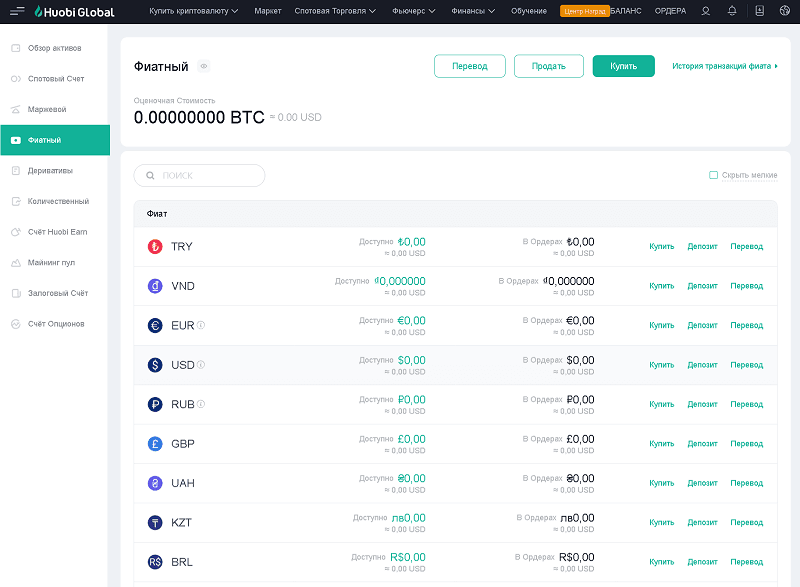Click the Фиат column header

click(157, 214)
